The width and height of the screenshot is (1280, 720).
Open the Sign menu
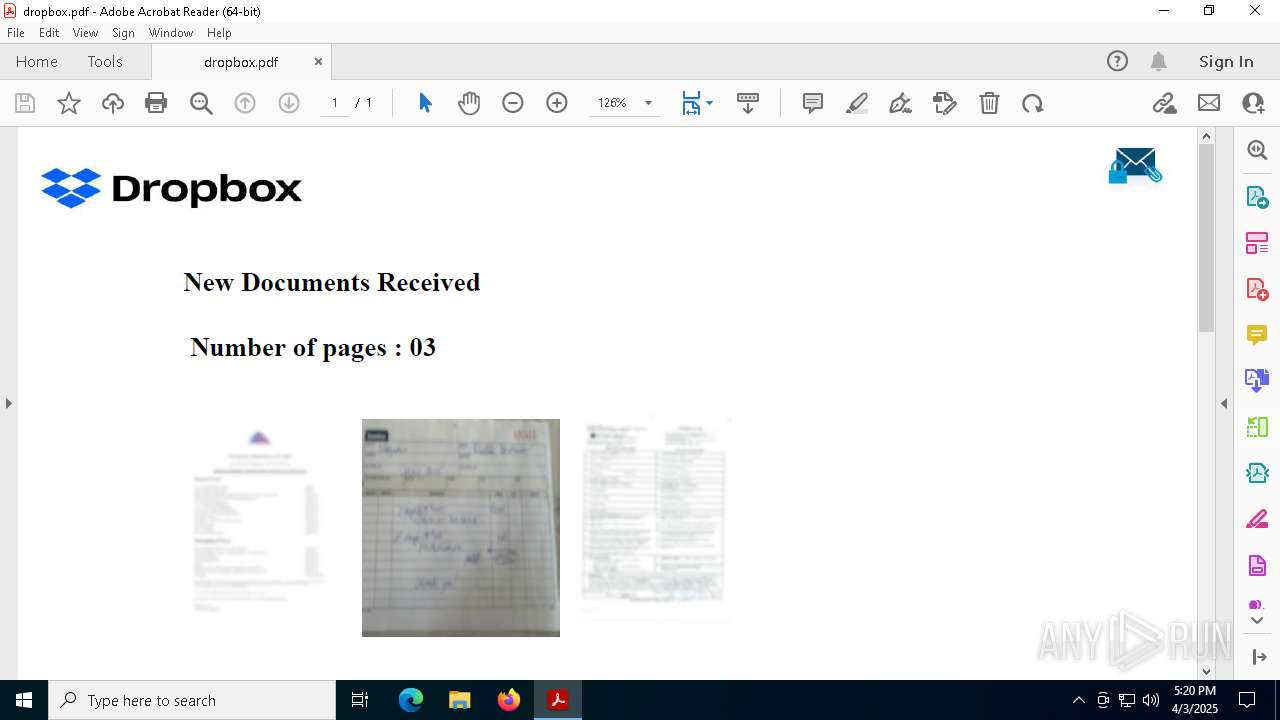point(123,33)
